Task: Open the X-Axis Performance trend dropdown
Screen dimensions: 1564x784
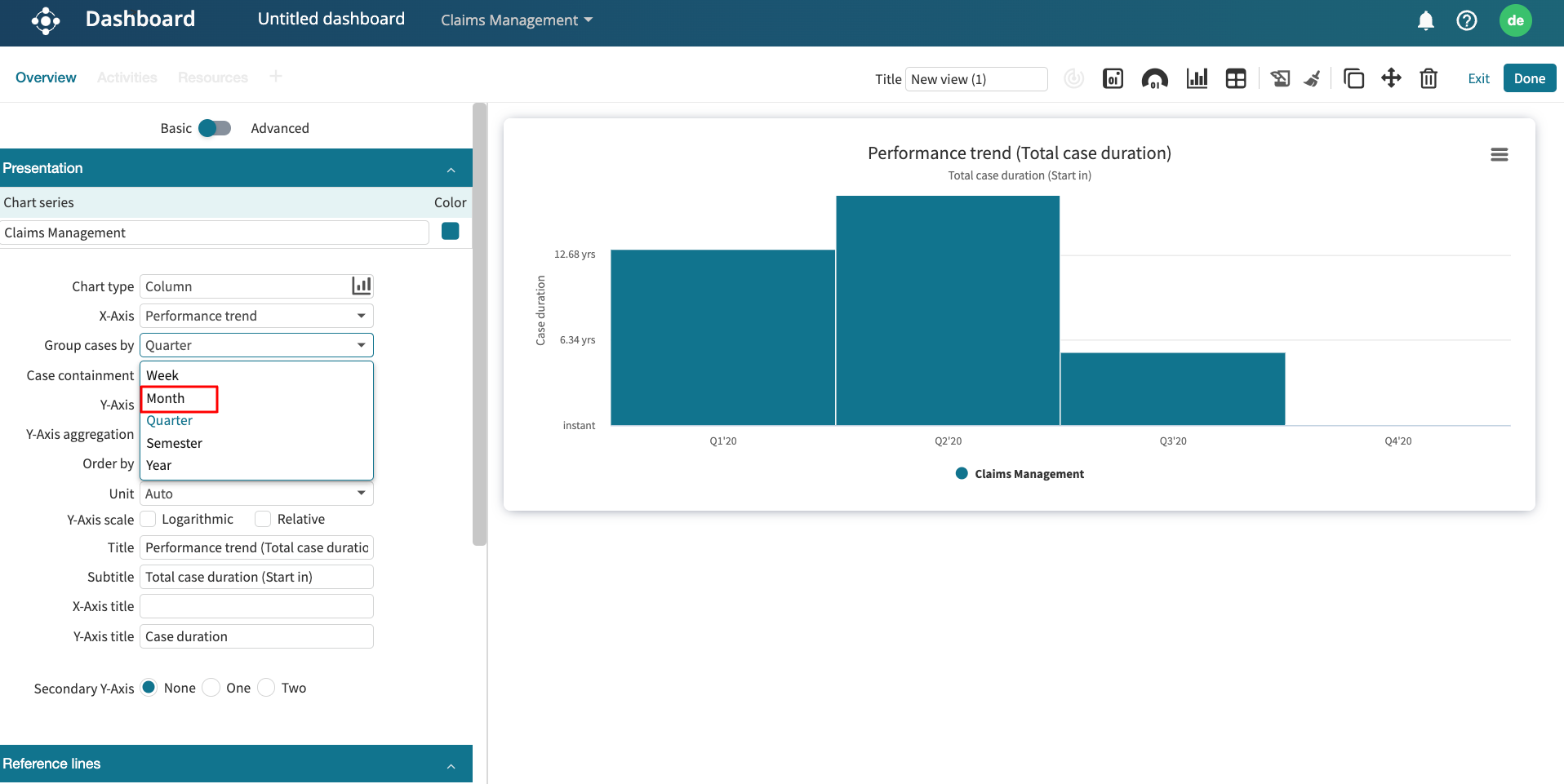Action: (256, 316)
